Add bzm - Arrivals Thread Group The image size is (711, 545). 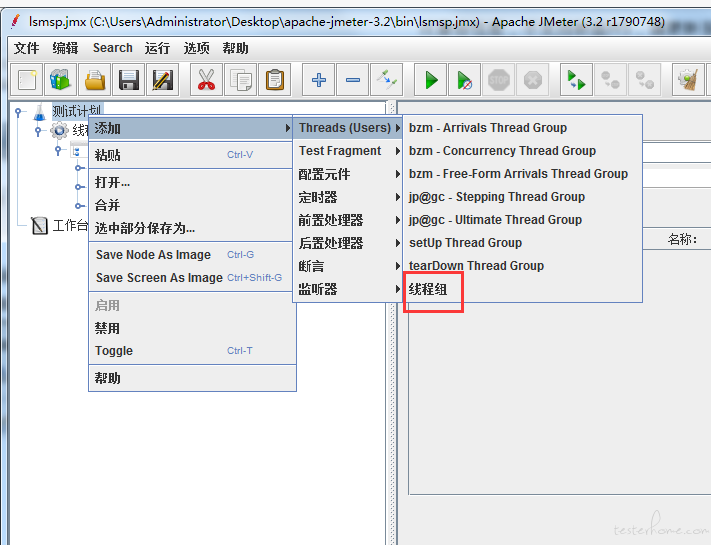click(522, 128)
